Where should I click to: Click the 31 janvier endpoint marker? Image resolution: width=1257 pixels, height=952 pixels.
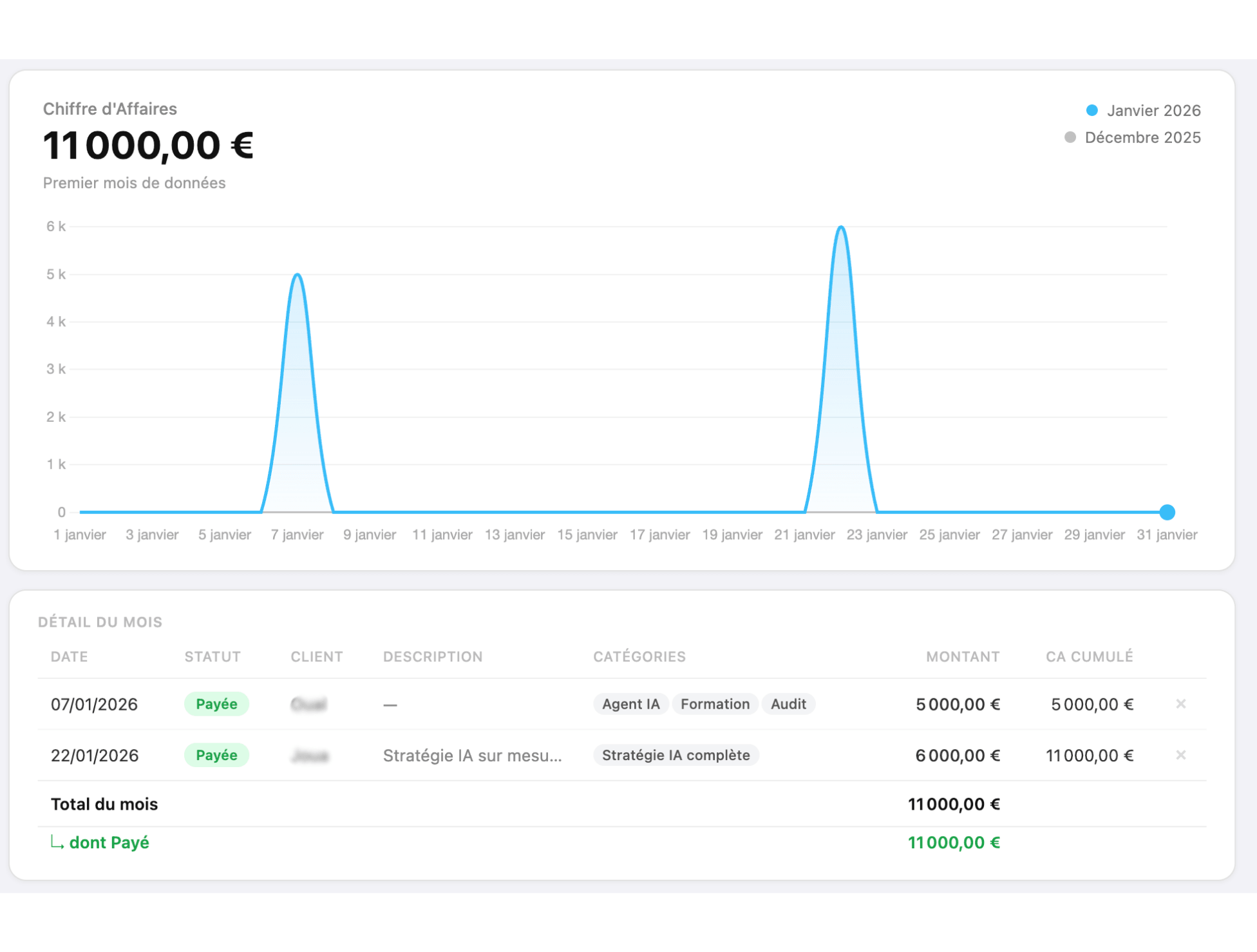[1167, 512]
